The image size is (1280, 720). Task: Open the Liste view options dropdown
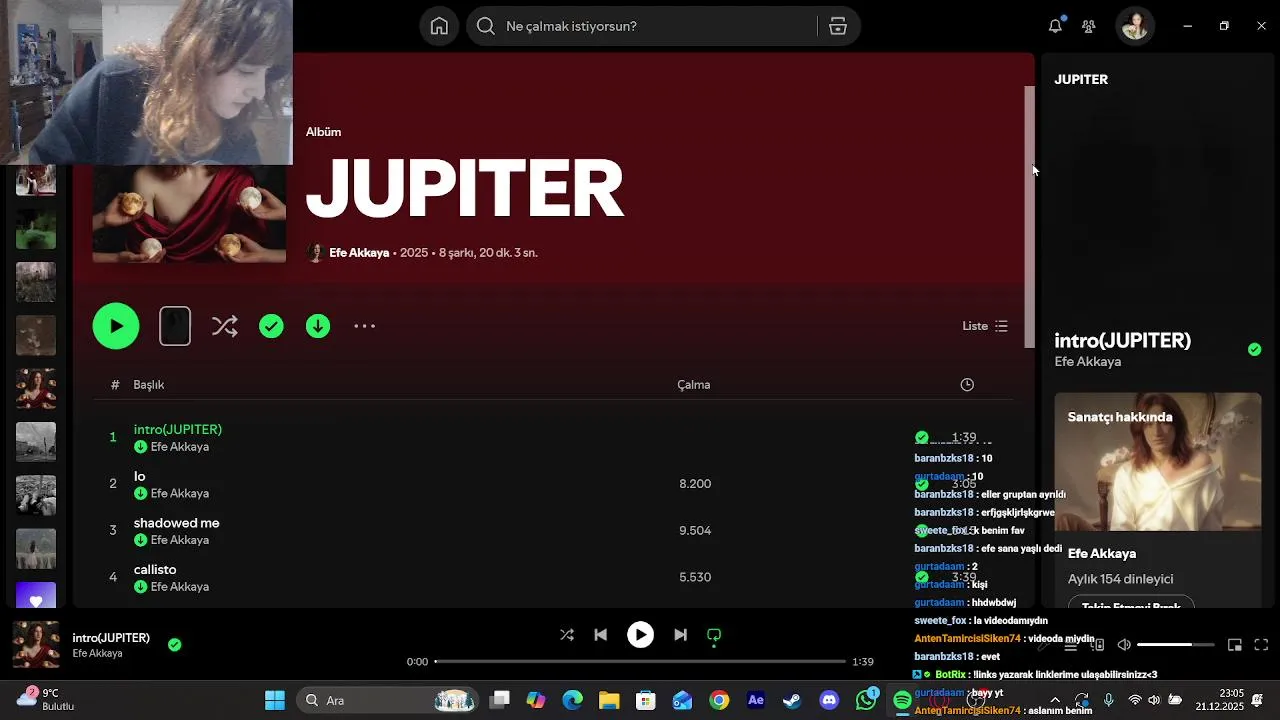985,326
